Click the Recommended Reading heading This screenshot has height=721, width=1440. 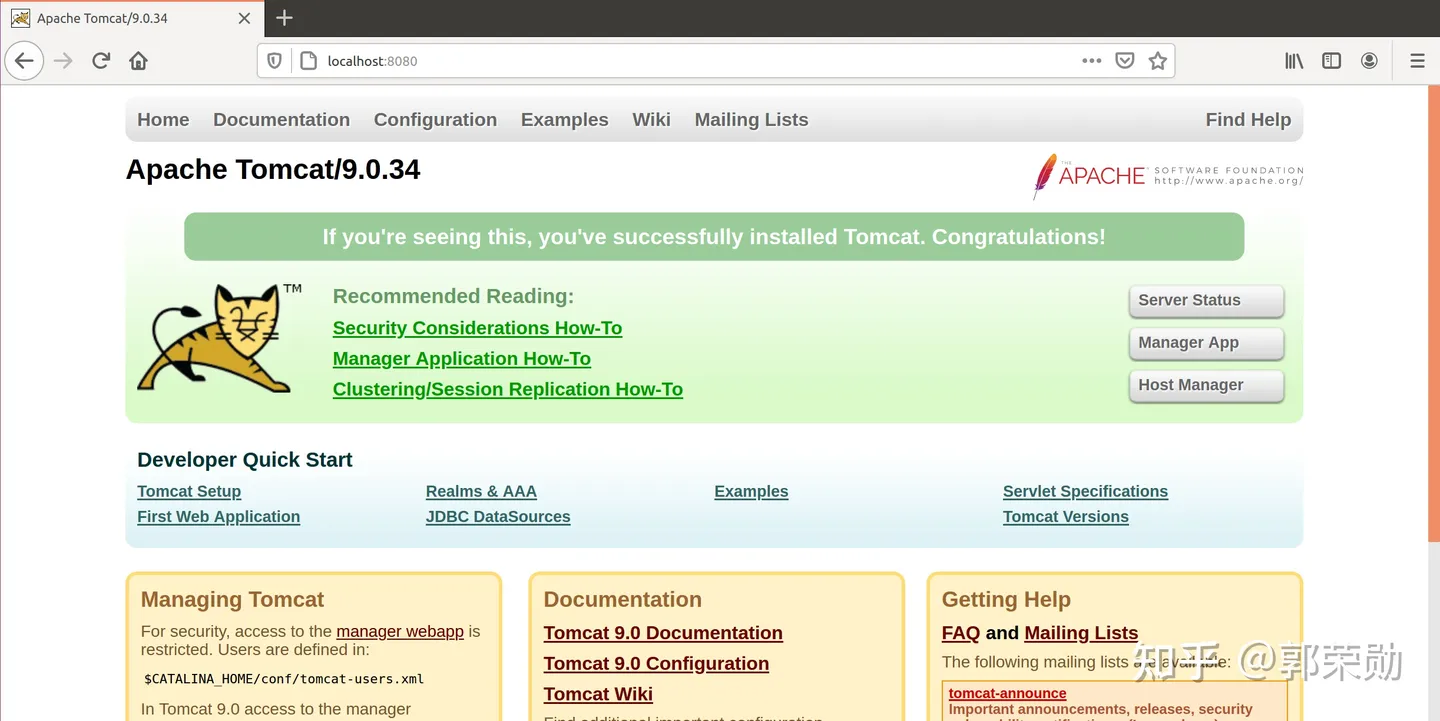[453, 297]
